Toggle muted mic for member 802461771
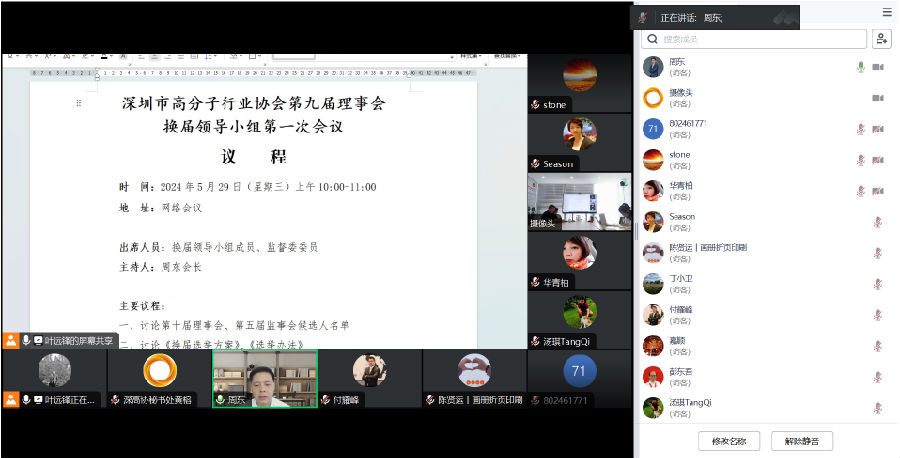This screenshot has height=458, width=900. tap(860, 129)
